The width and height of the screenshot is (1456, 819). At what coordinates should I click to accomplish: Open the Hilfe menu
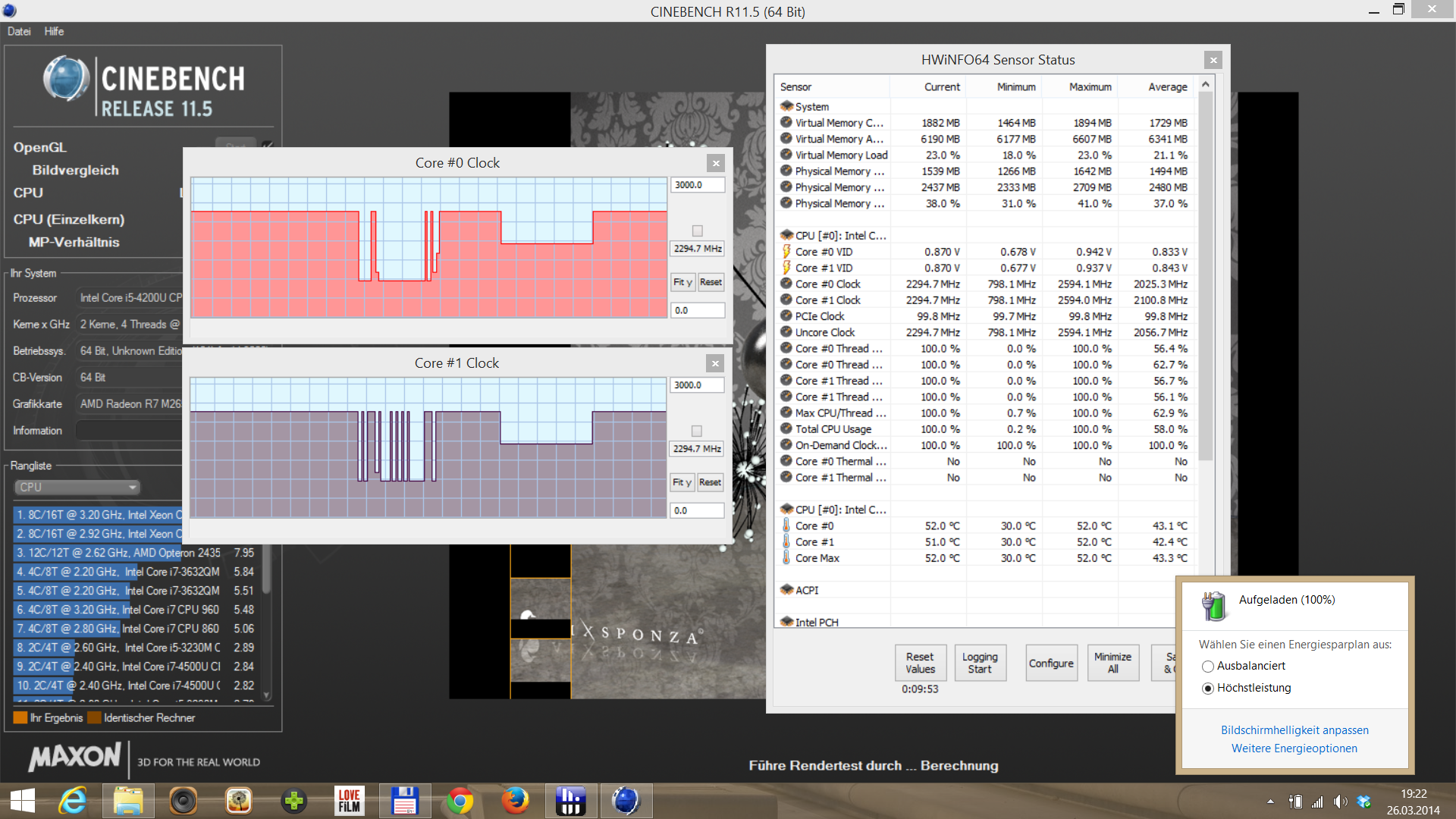[x=54, y=31]
